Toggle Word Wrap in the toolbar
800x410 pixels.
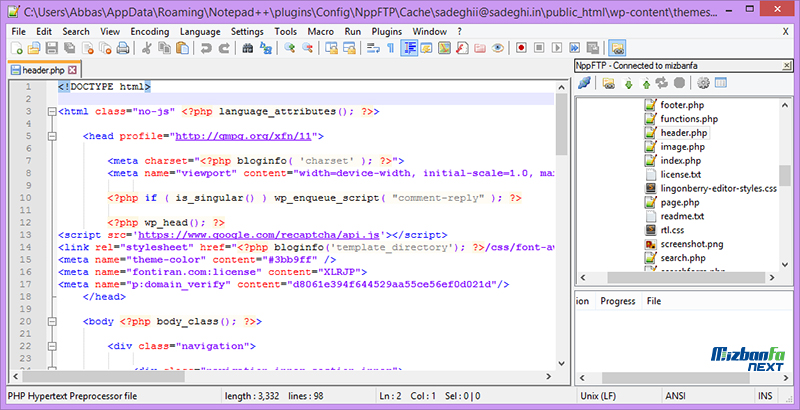[373, 48]
